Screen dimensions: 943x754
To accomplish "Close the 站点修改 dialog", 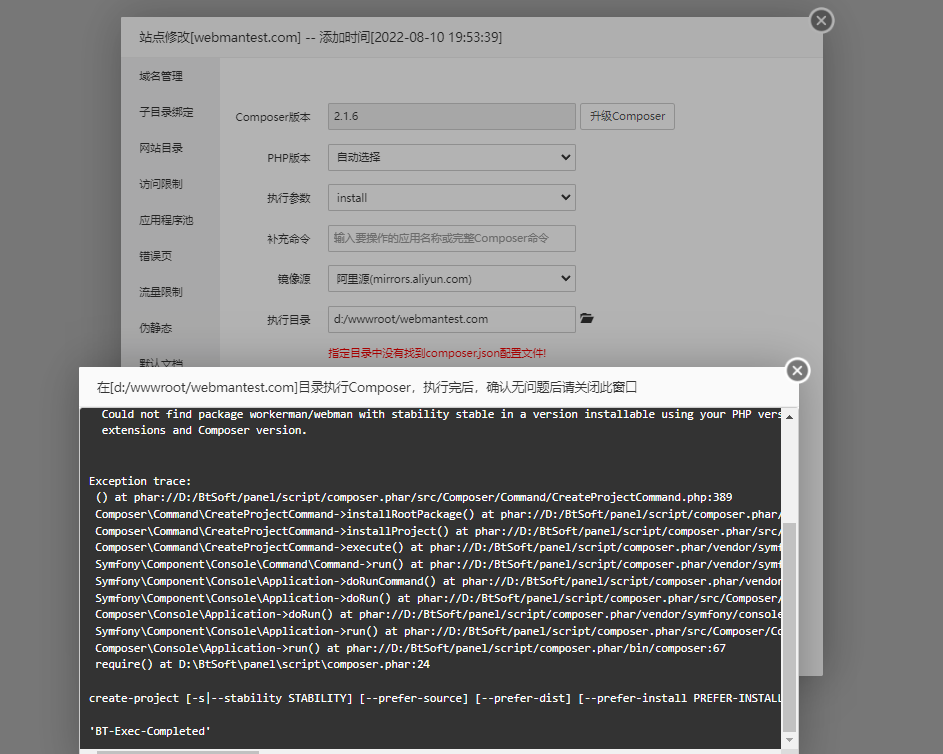I will tap(821, 20).
